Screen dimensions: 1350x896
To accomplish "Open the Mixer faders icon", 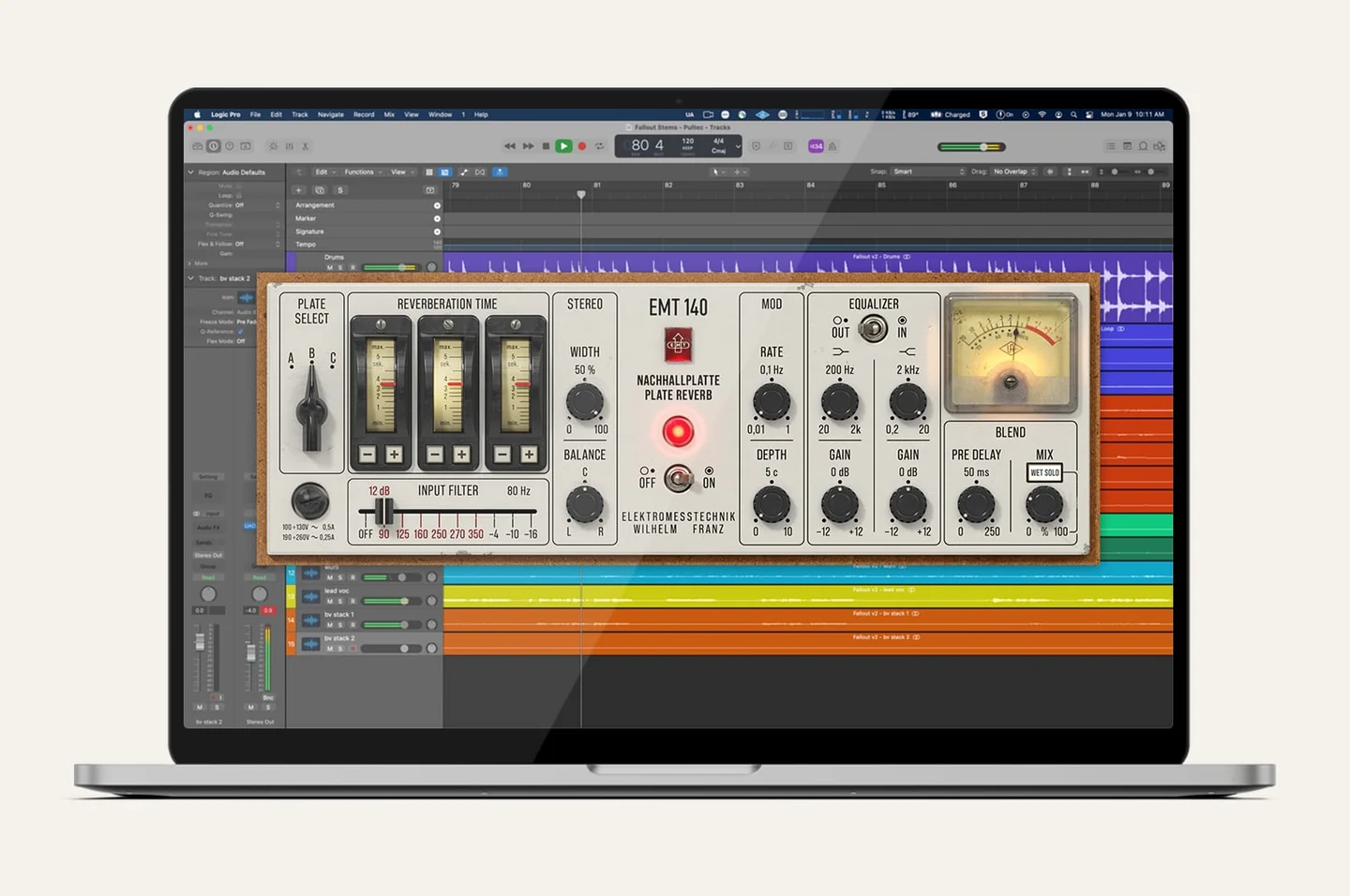I will click(x=289, y=146).
